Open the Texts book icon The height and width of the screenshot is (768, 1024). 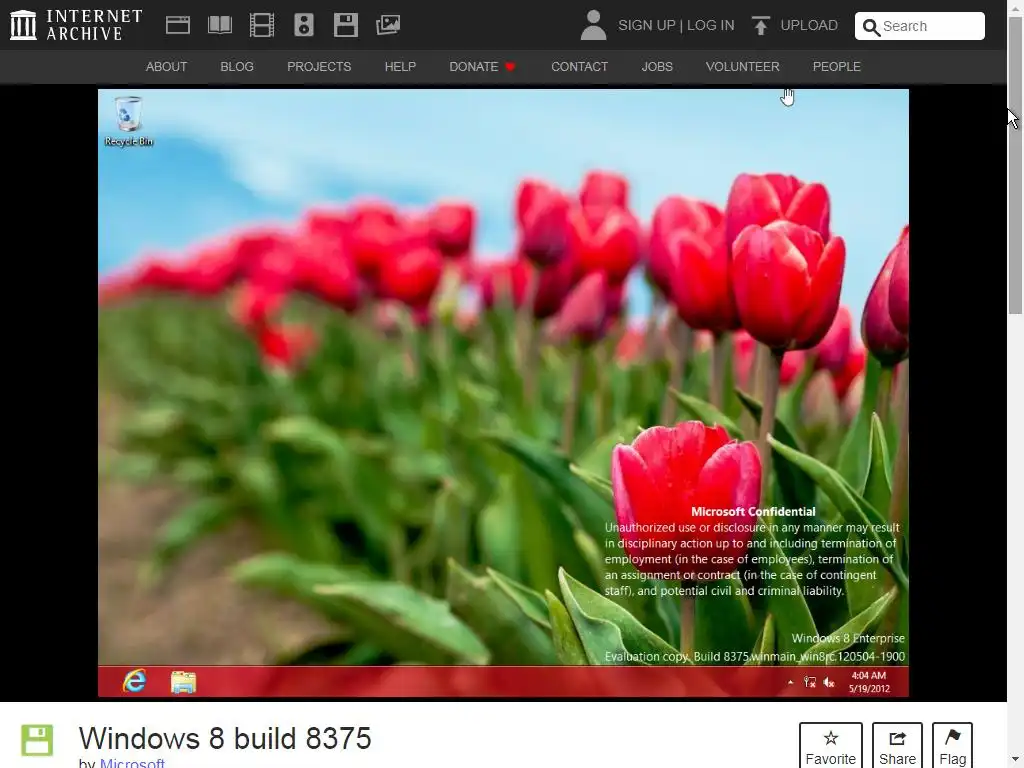point(219,25)
